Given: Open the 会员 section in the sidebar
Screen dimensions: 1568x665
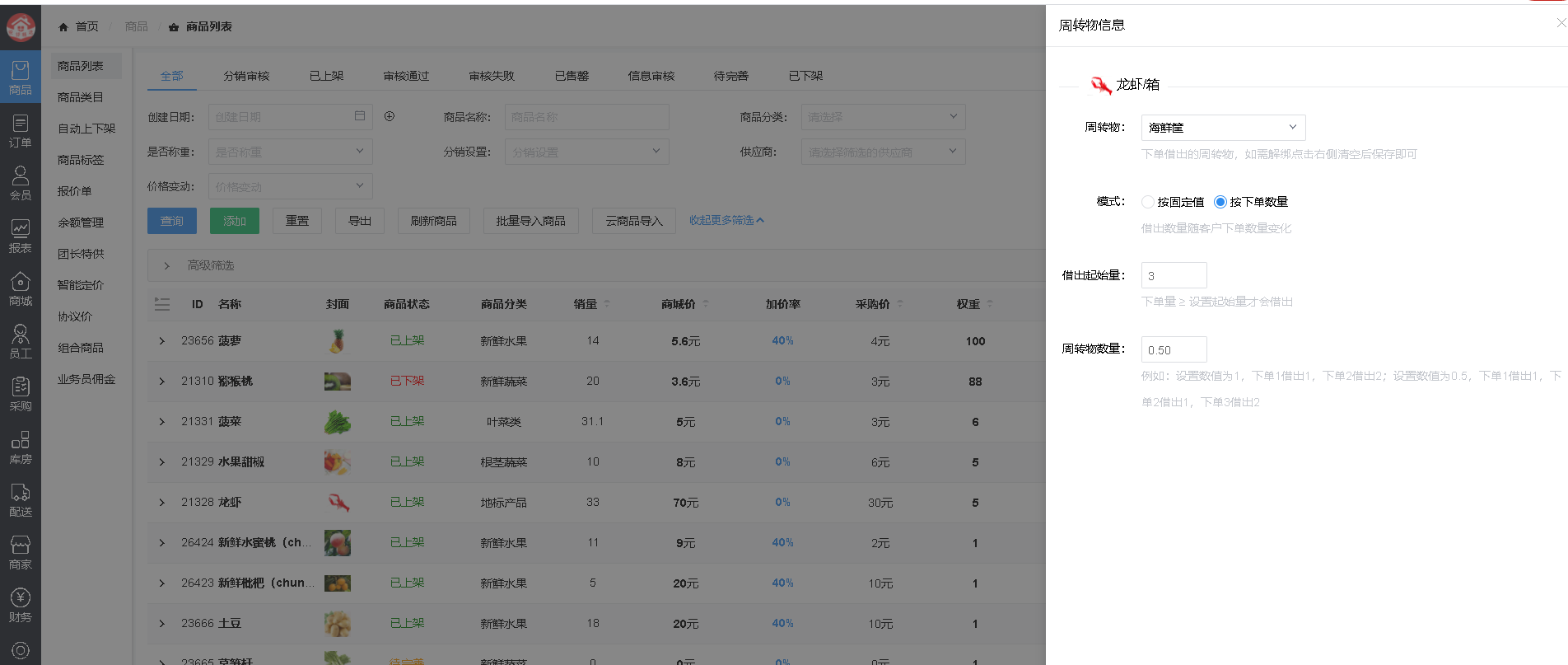Looking at the screenshot, I should tap(21, 184).
